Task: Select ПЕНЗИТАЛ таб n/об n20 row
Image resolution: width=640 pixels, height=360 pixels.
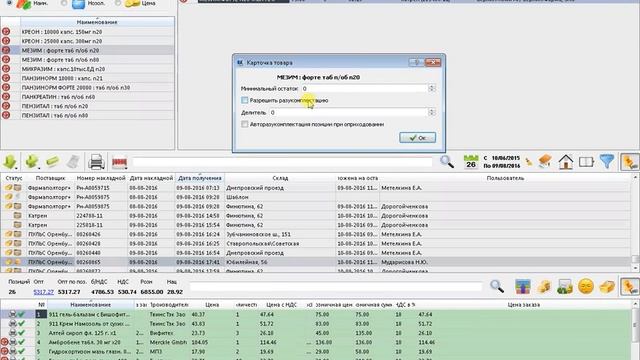Action: (x=88, y=106)
